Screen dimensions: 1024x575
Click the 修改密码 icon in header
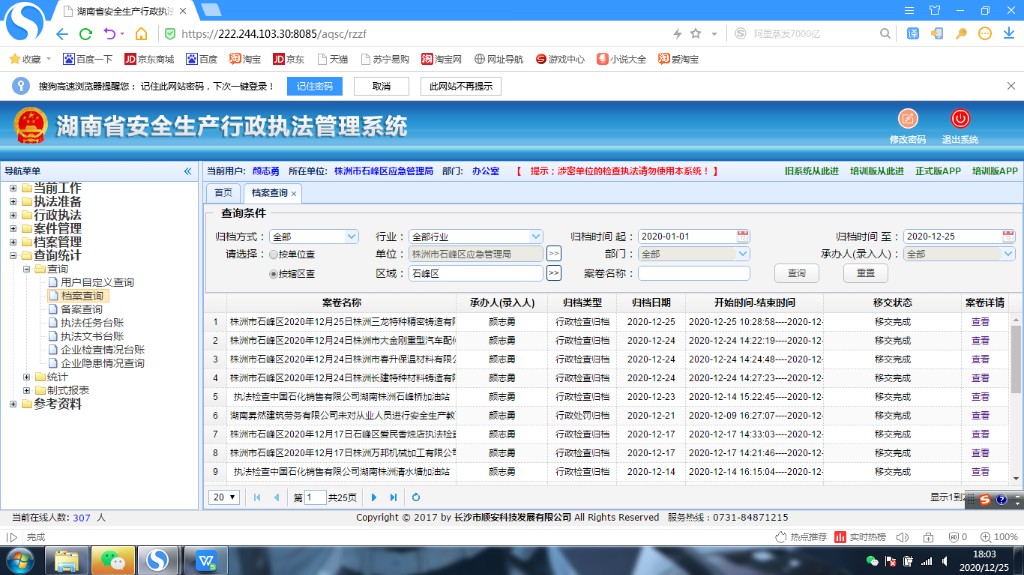tap(907, 119)
